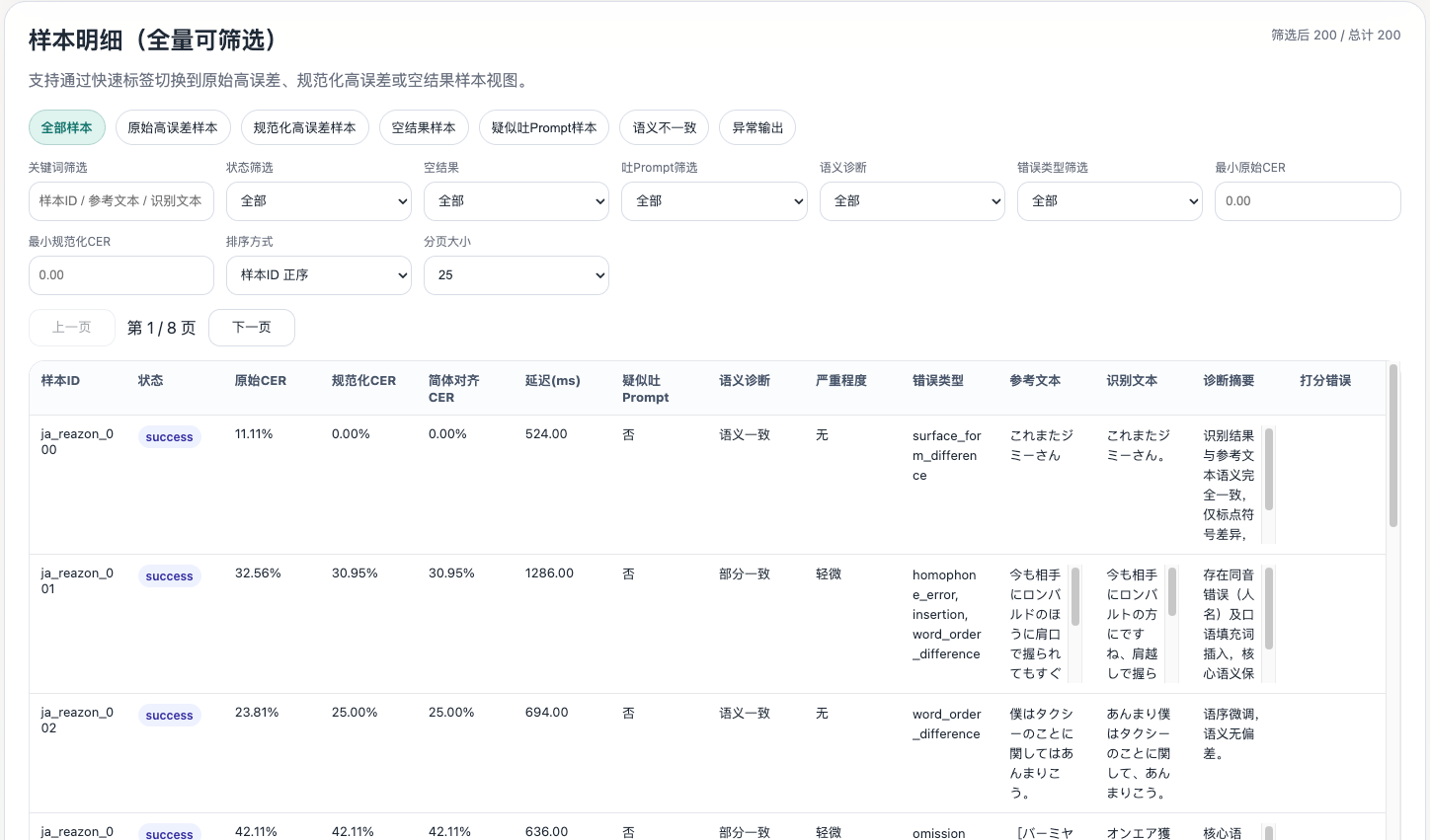Open the 状态筛选 dropdown
The height and width of the screenshot is (840, 1430).
pyautogui.click(x=319, y=201)
